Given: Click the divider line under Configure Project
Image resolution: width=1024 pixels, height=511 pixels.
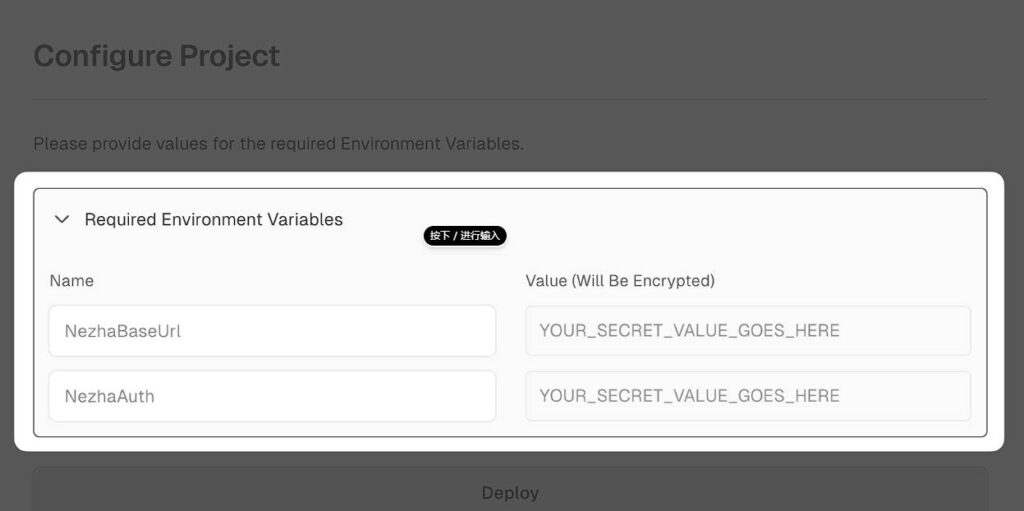Looking at the screenshot, I should pos(510,99).
